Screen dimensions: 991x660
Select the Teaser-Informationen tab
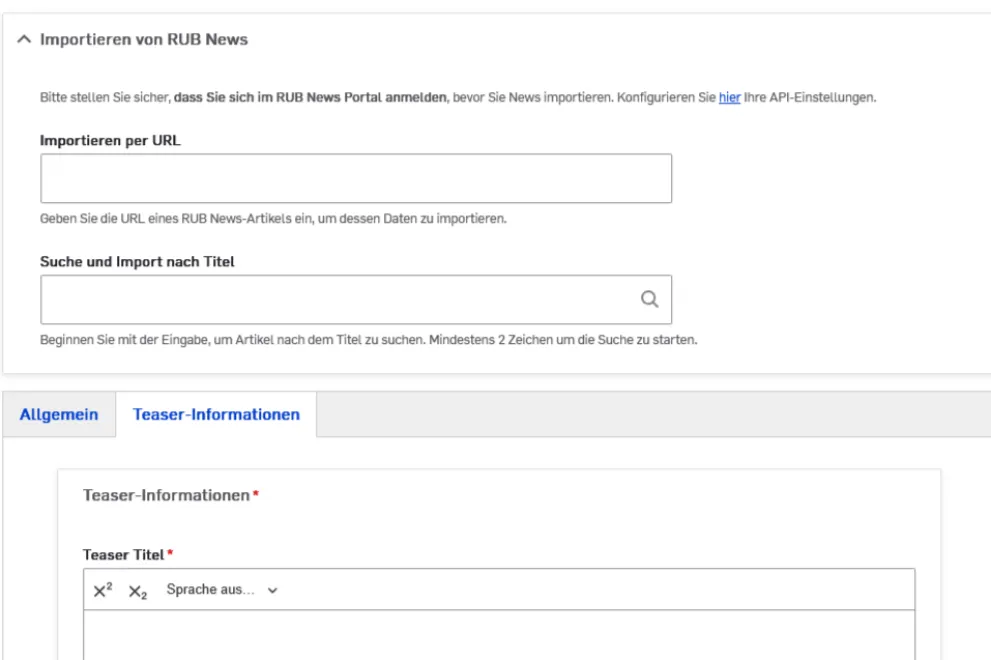click(x=215, y=412)
